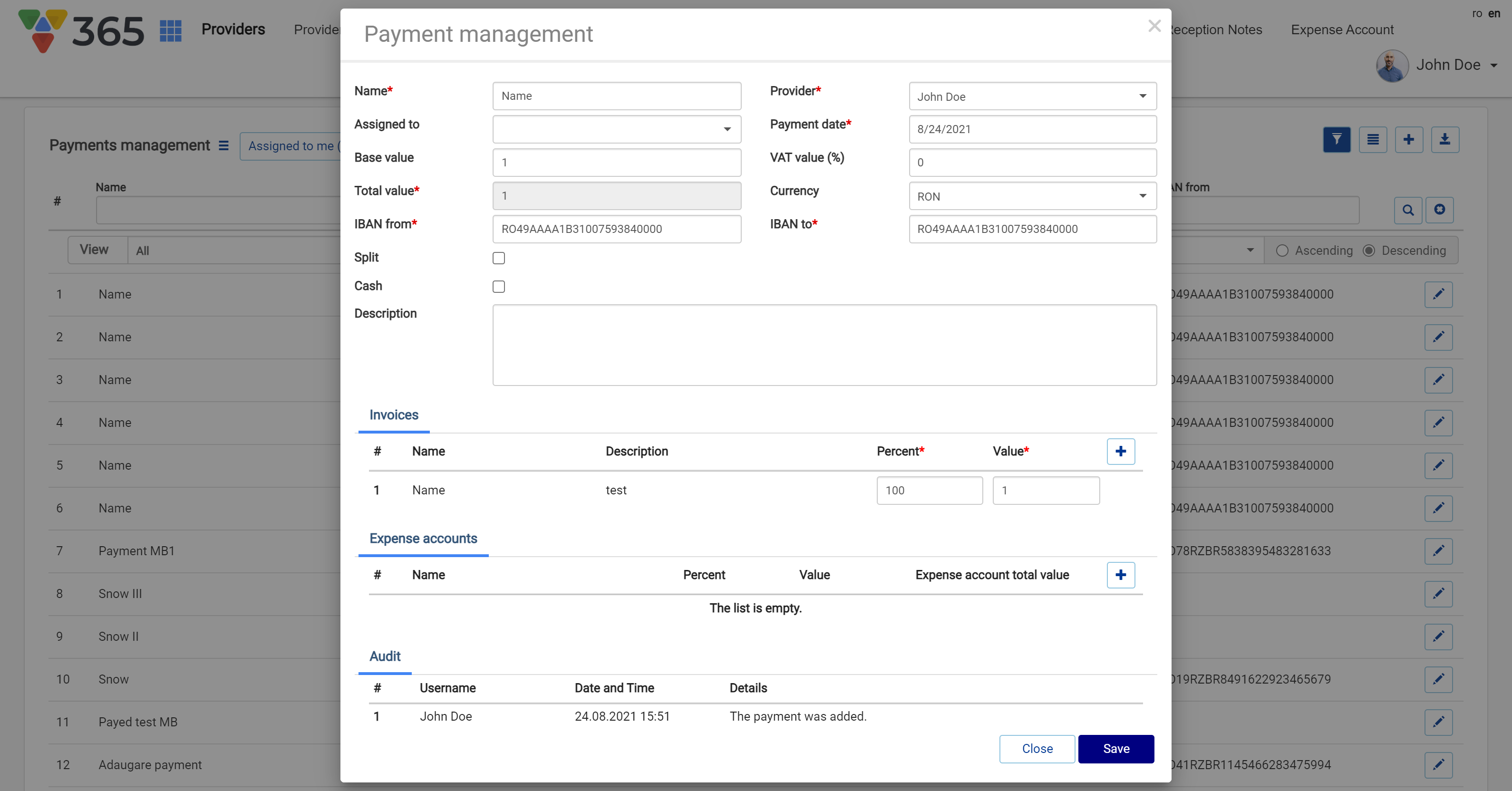The height and width of the screenshot is (791, 1512).
Task: Click the magnifier search icon
Action: [1407, 210]
